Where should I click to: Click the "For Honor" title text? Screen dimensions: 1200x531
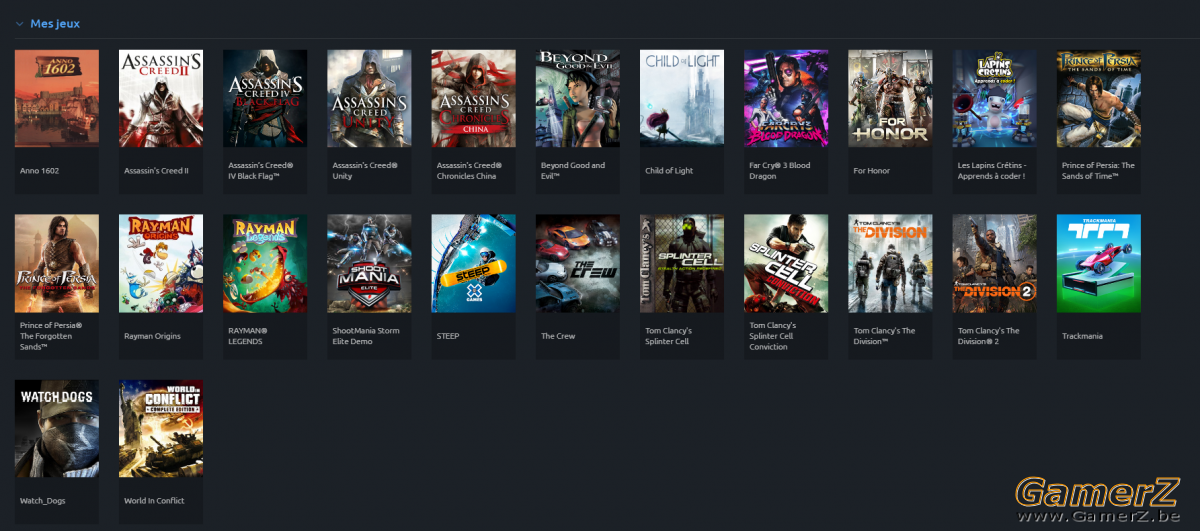click(x=871, y=171)
